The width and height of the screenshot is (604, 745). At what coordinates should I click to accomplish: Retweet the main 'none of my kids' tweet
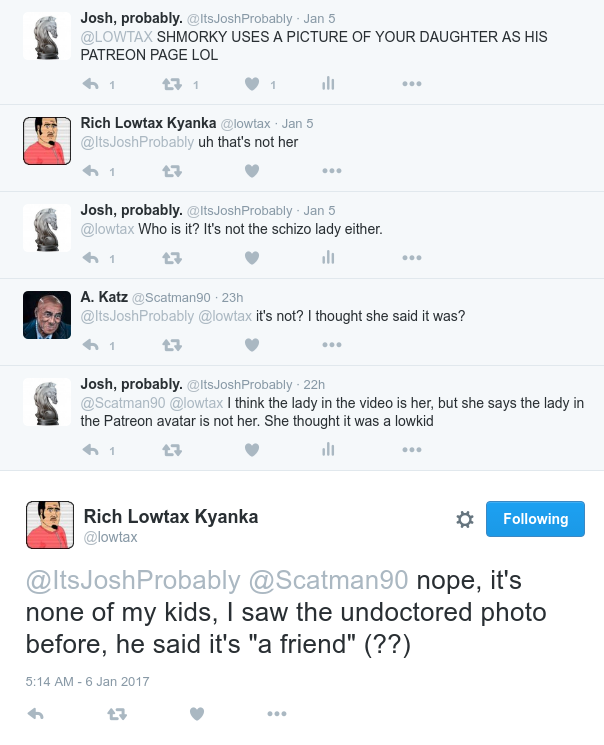tap(117, 714)
